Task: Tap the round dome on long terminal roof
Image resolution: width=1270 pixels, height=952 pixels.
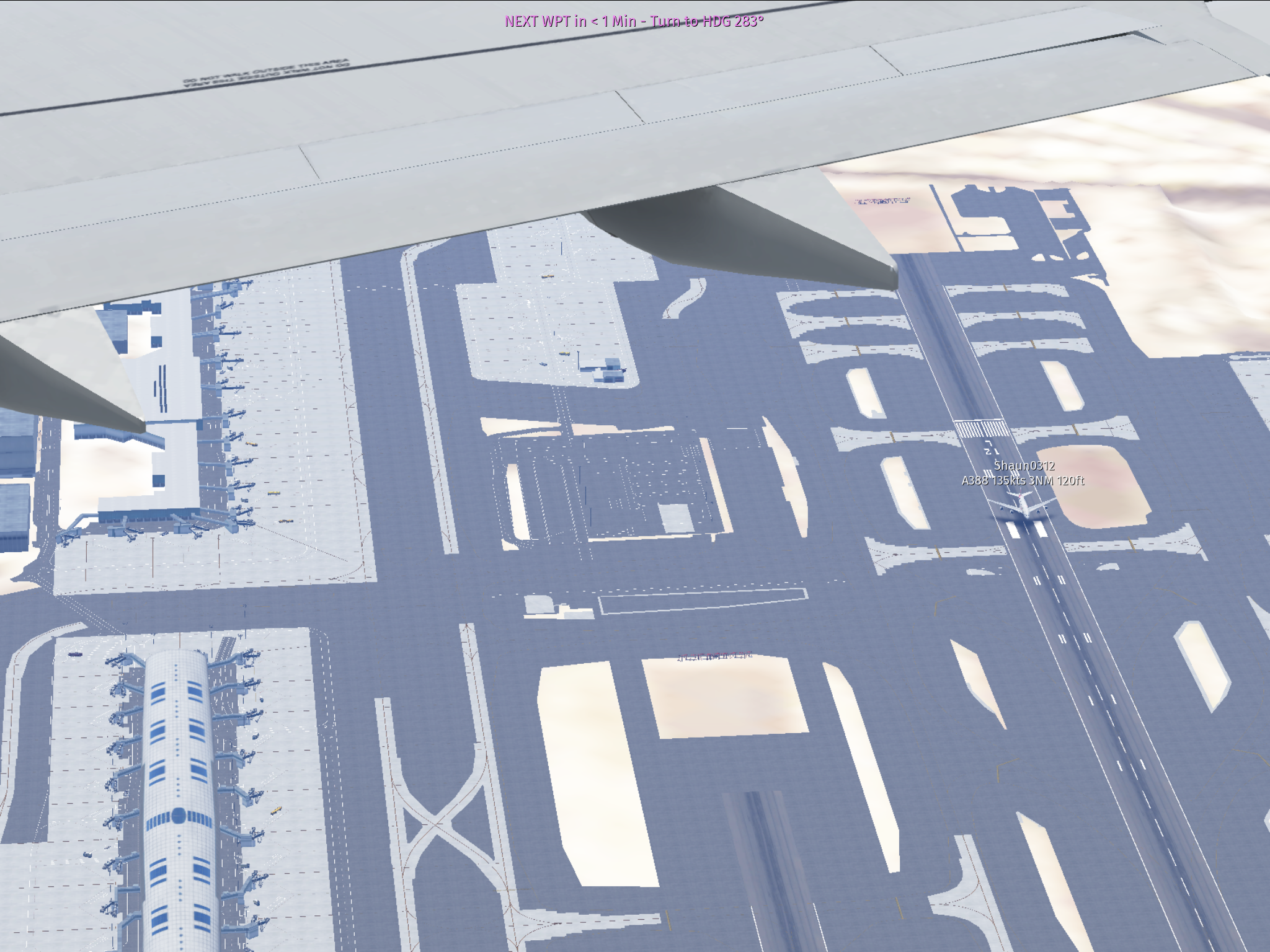Action: tap(179, 815)
